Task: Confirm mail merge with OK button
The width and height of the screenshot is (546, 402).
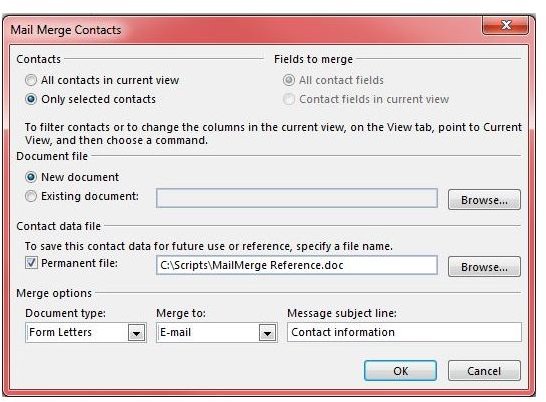Action: [400, 371]
